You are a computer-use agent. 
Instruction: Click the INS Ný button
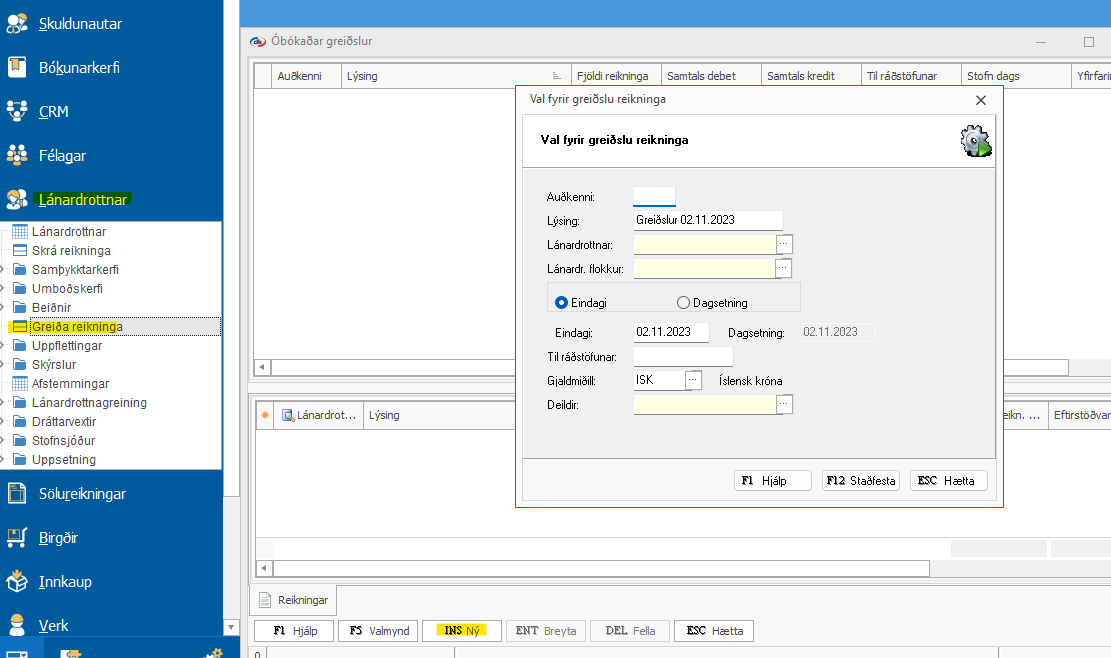tap(462, 631)
